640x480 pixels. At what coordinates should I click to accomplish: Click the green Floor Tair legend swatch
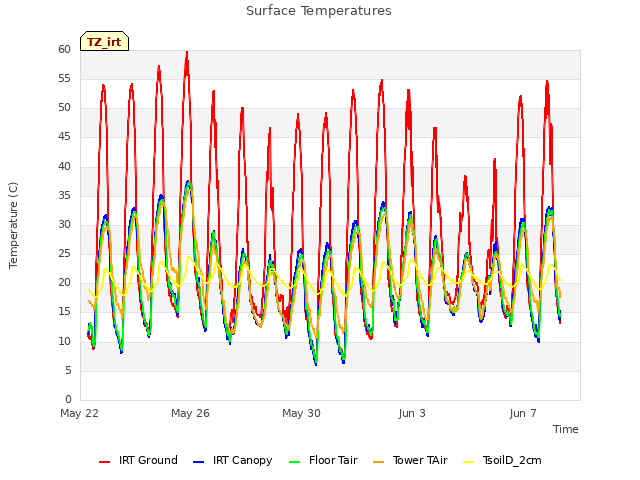click(x=294, y=462)
